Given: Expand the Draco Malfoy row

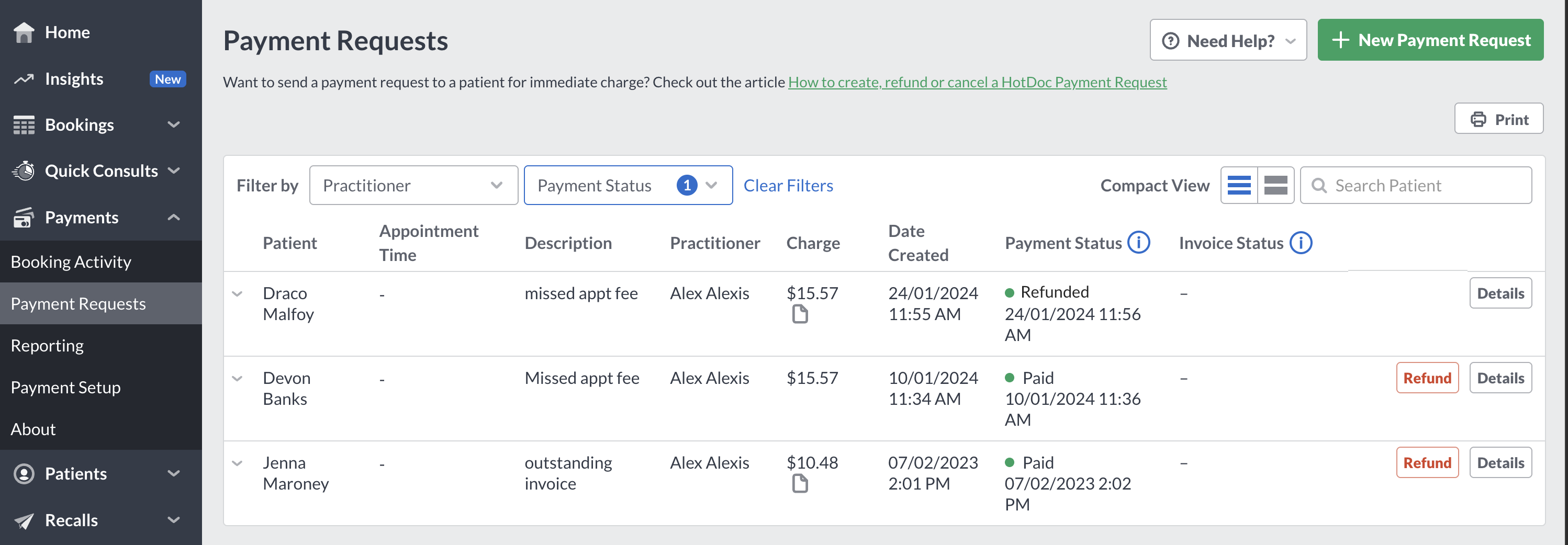Looking at the screenshot, I should [238, 294].
